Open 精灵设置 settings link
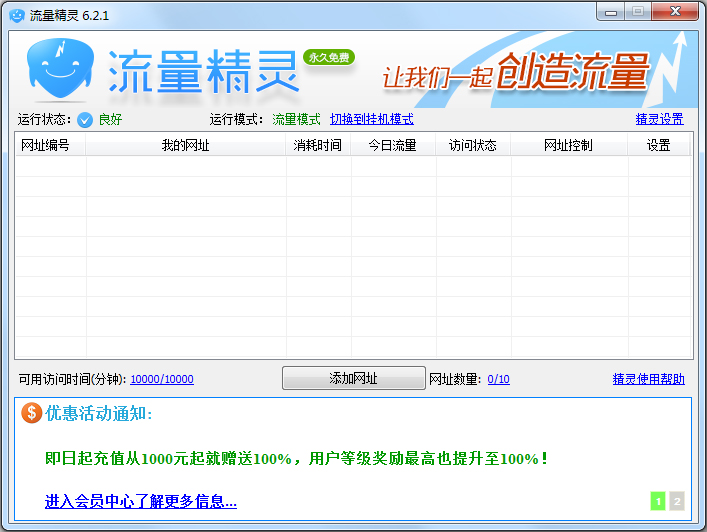The width and height of the screenshot is (707, 532). tap(659, 119)
